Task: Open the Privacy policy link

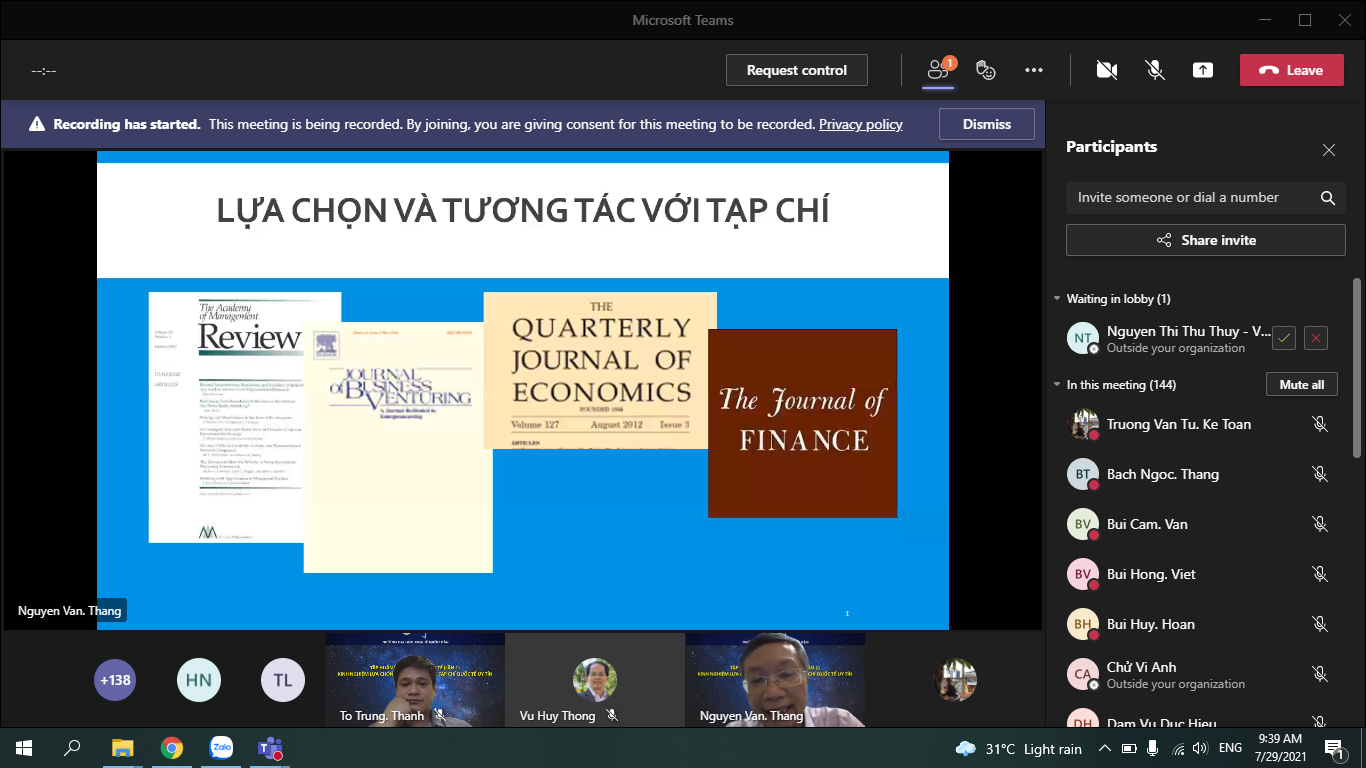Action: pos(861,124)
